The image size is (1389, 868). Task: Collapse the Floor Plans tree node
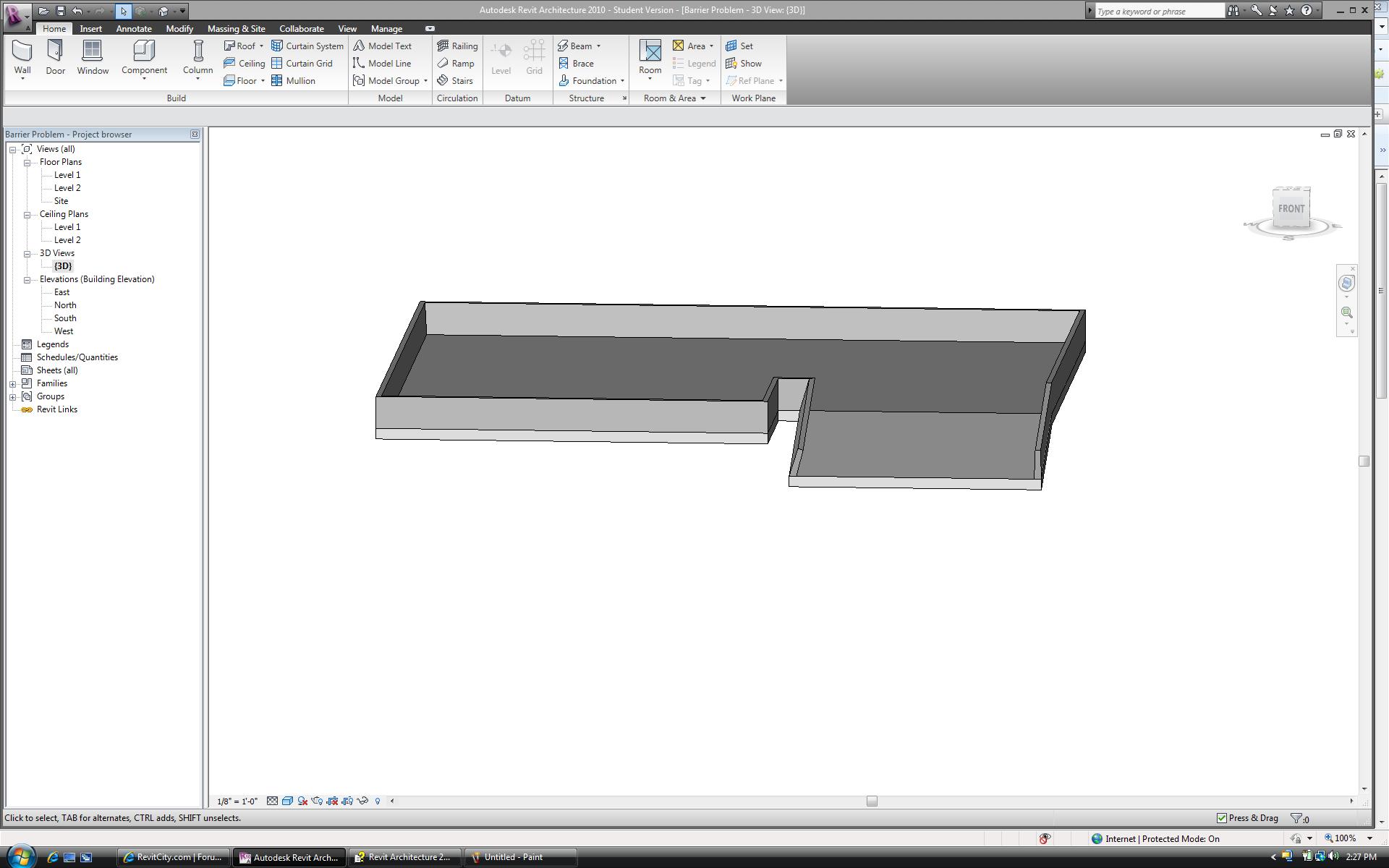[27, 163]
